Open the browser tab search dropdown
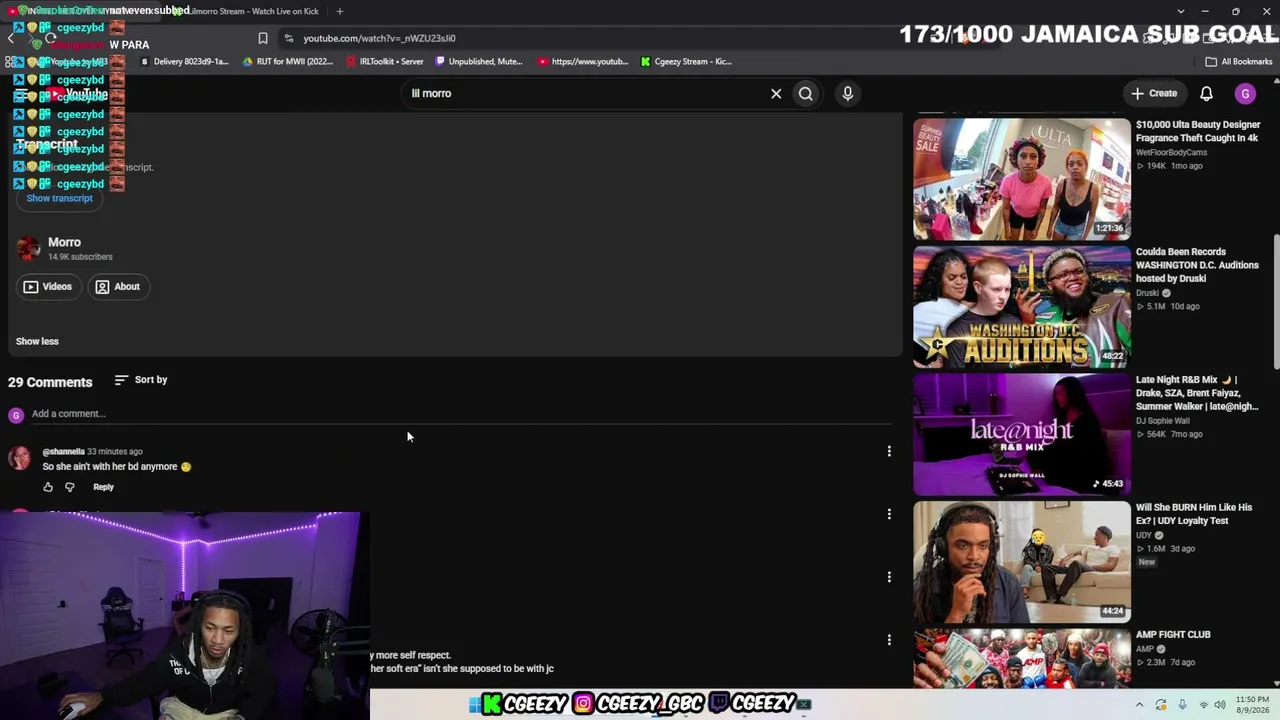The height and width of the screenshot is (720, 1280). click(x=1181, y=11)
